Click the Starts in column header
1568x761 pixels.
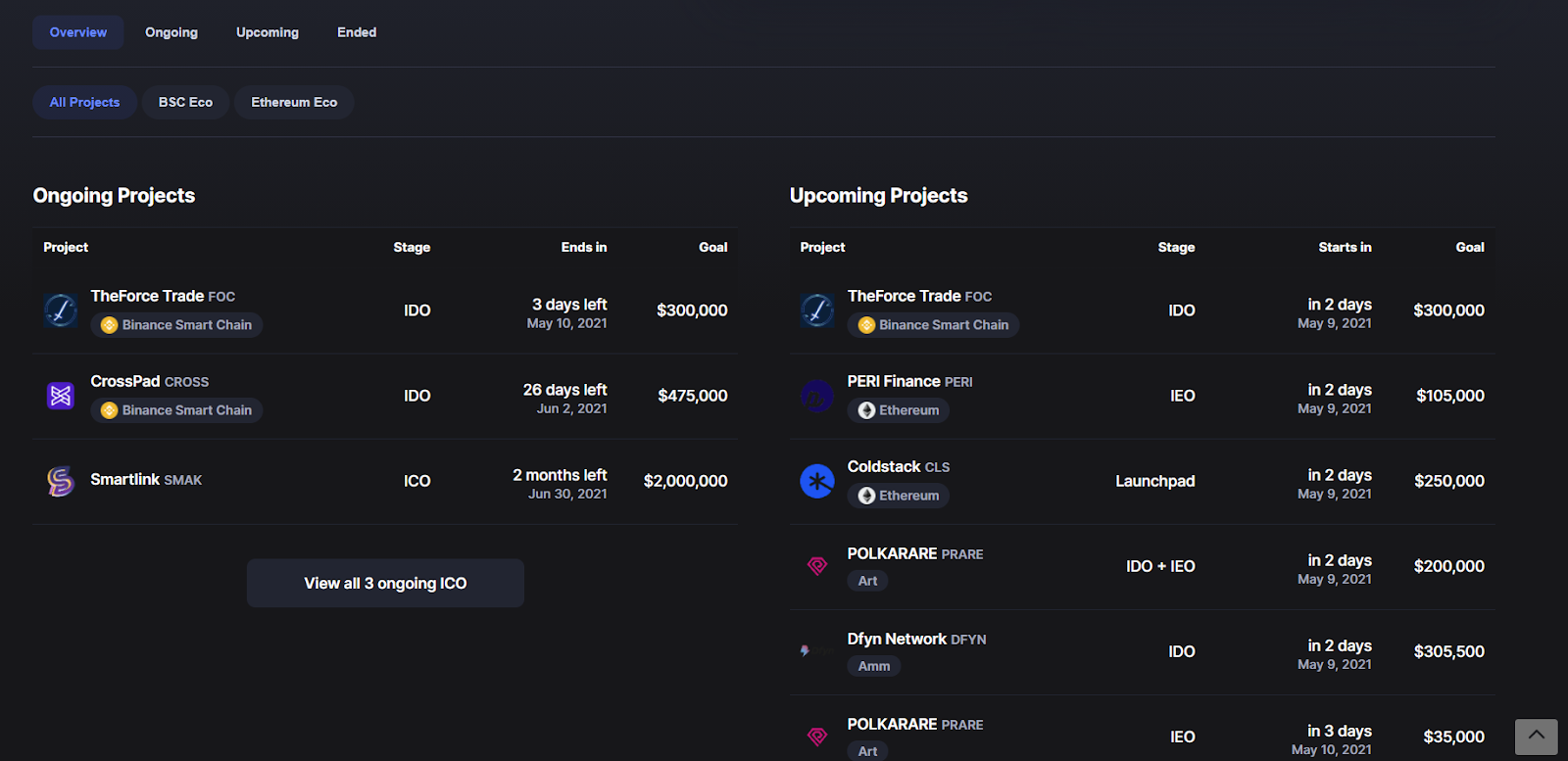tap(1345, 247)
